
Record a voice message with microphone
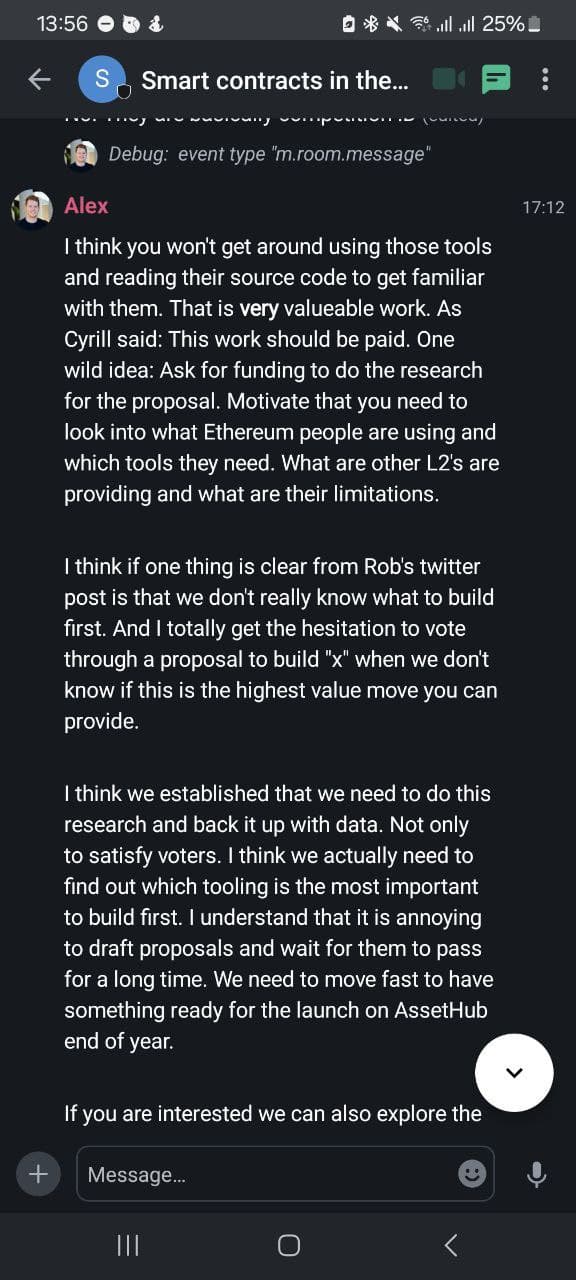(x=537, y=1174)
